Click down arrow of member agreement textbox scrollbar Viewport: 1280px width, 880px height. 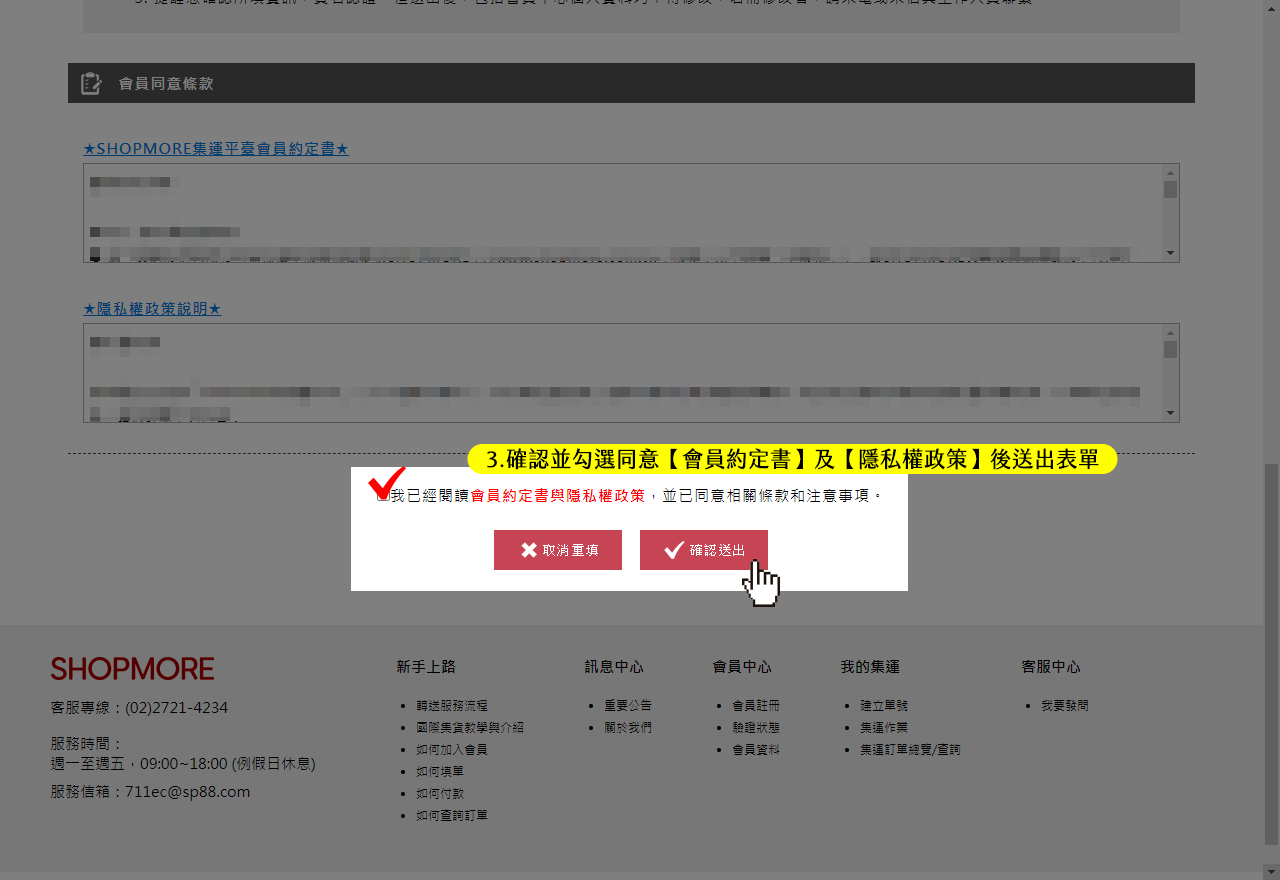coord(1170,254)
